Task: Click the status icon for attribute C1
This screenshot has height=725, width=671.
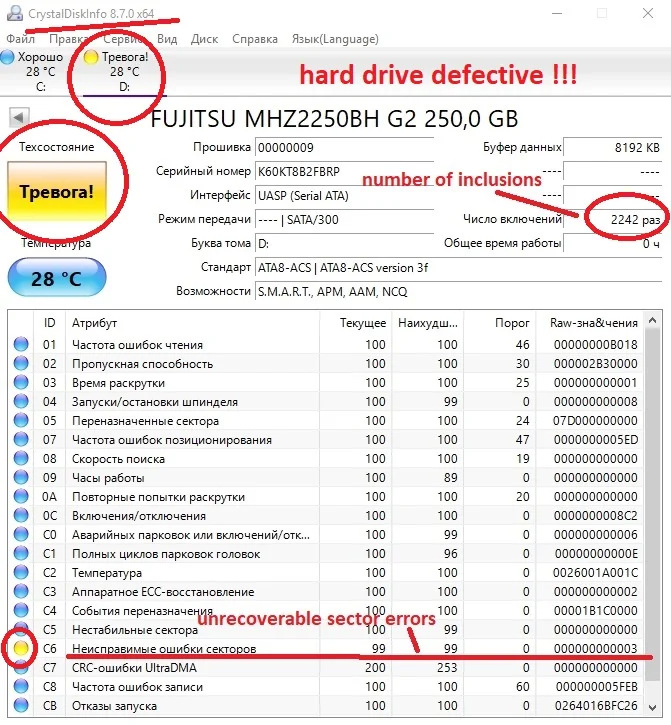Action: (21, 553)
